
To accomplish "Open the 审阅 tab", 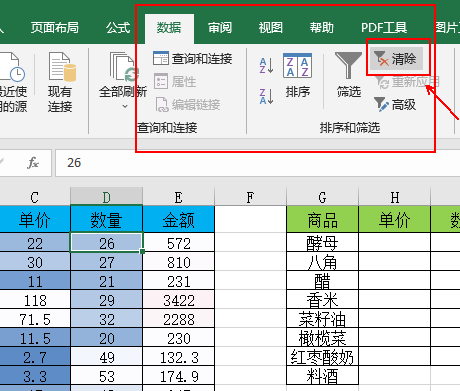I will pyautogui.click(x=220, y=28).
